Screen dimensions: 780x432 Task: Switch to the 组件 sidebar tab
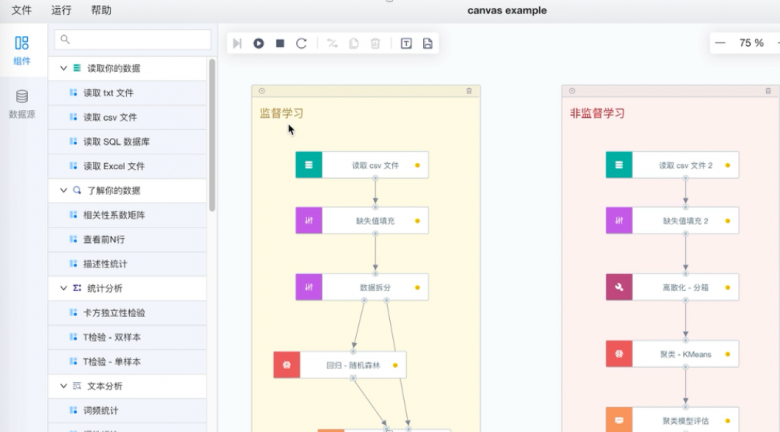[22, 50]
